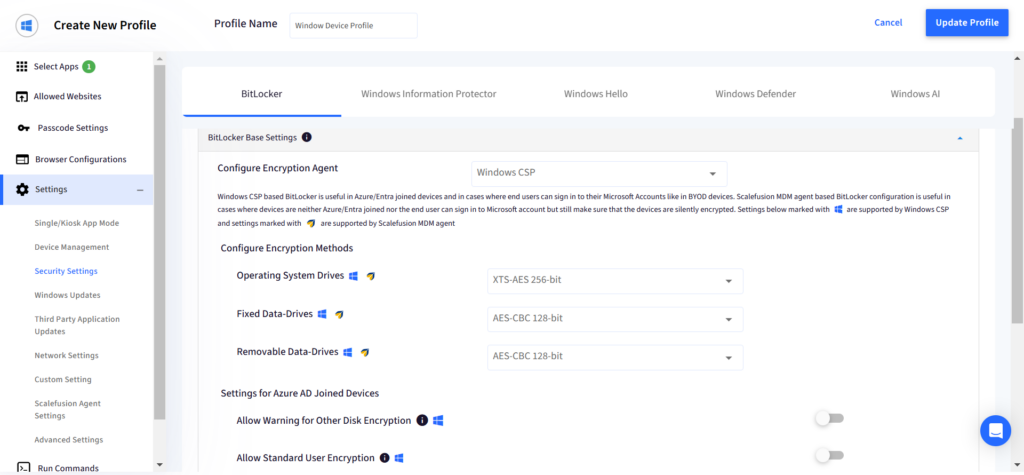
Task: Collapse the BitLocker Base Settings section arrow
Action: click(x=959, y=138)
